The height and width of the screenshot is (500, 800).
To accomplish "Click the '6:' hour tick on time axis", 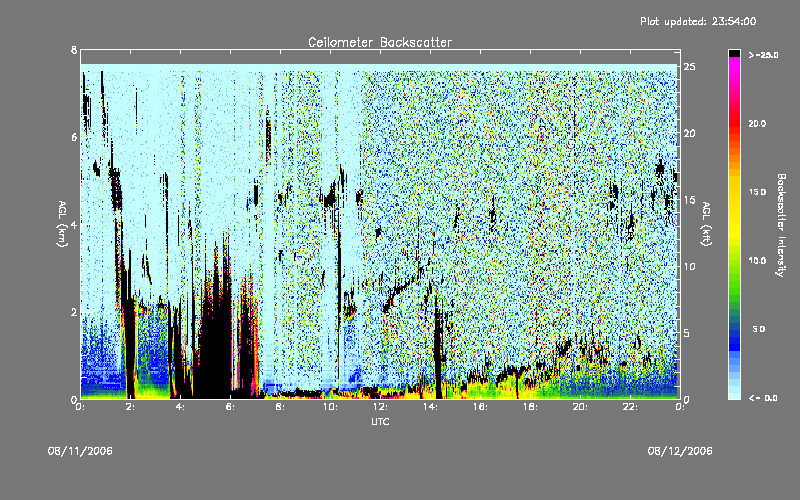I will coord(230,407).
